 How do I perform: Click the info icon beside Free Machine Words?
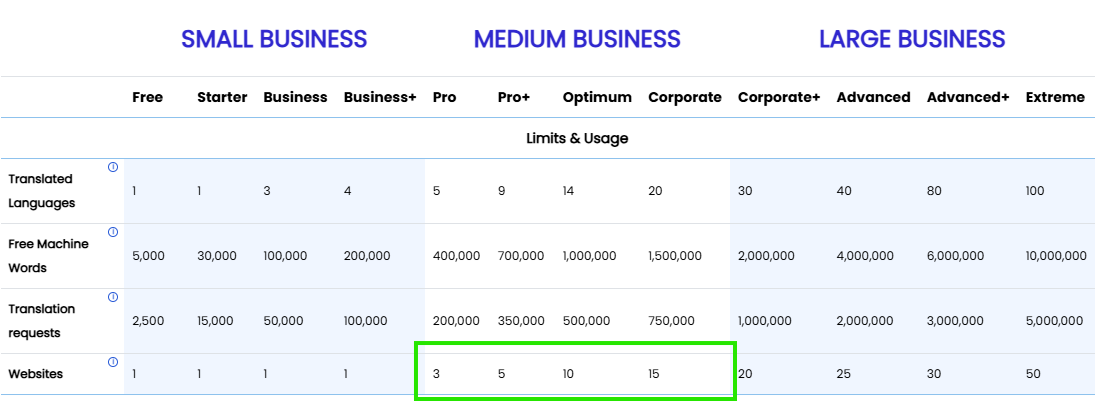[x=113, y=232]
